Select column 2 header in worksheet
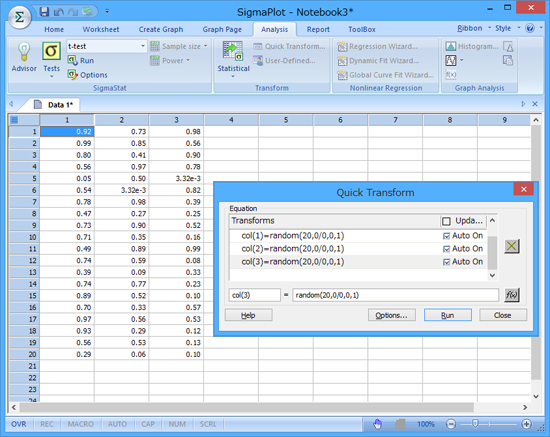 (121, 120)
